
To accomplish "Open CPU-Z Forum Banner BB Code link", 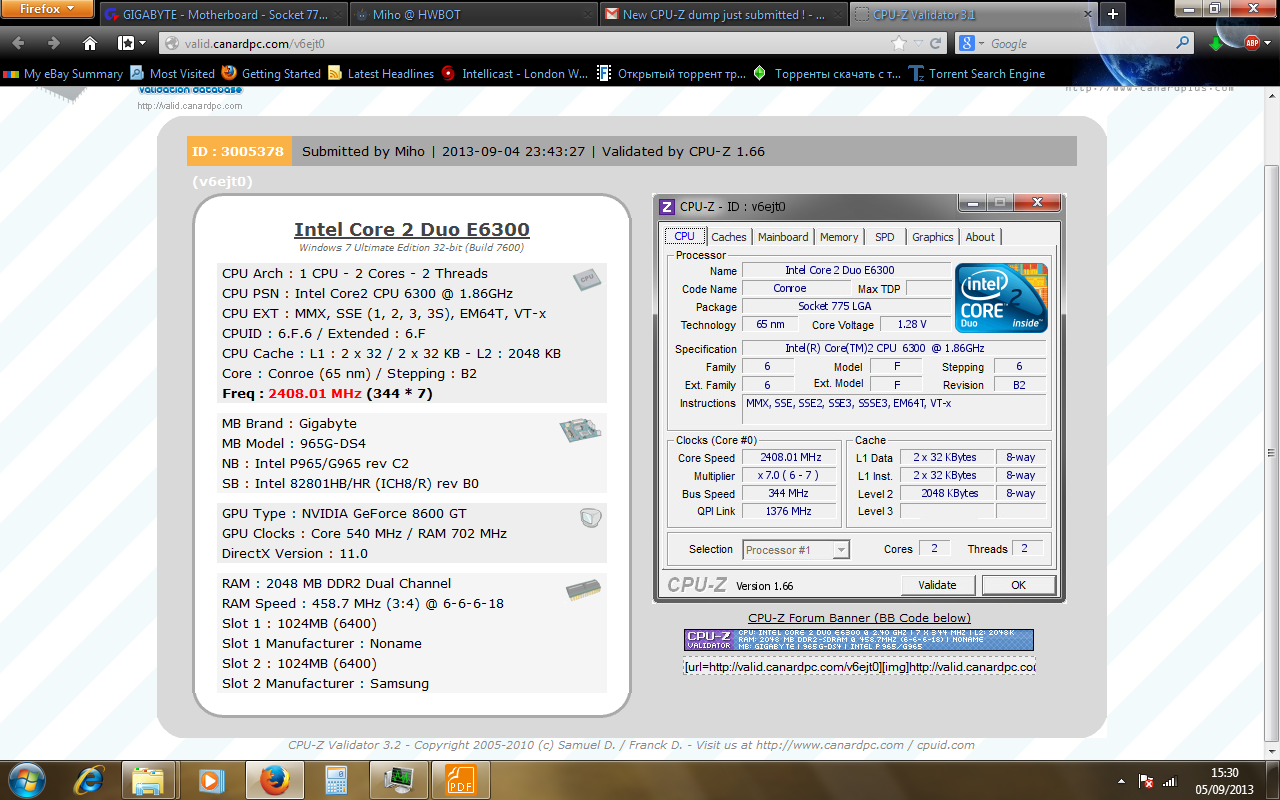I will coord(859,618).
